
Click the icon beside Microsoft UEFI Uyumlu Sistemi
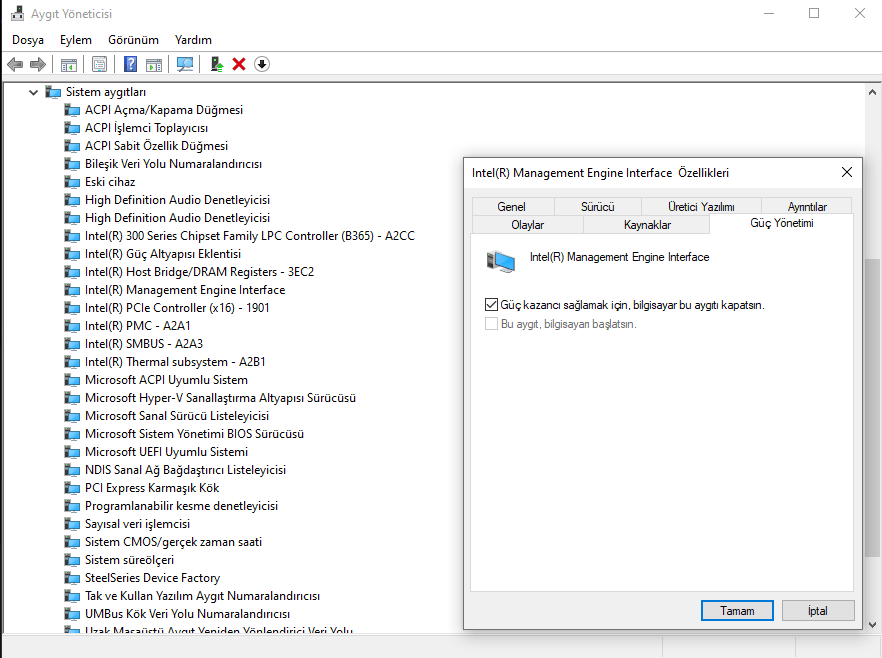click(72, 452)
